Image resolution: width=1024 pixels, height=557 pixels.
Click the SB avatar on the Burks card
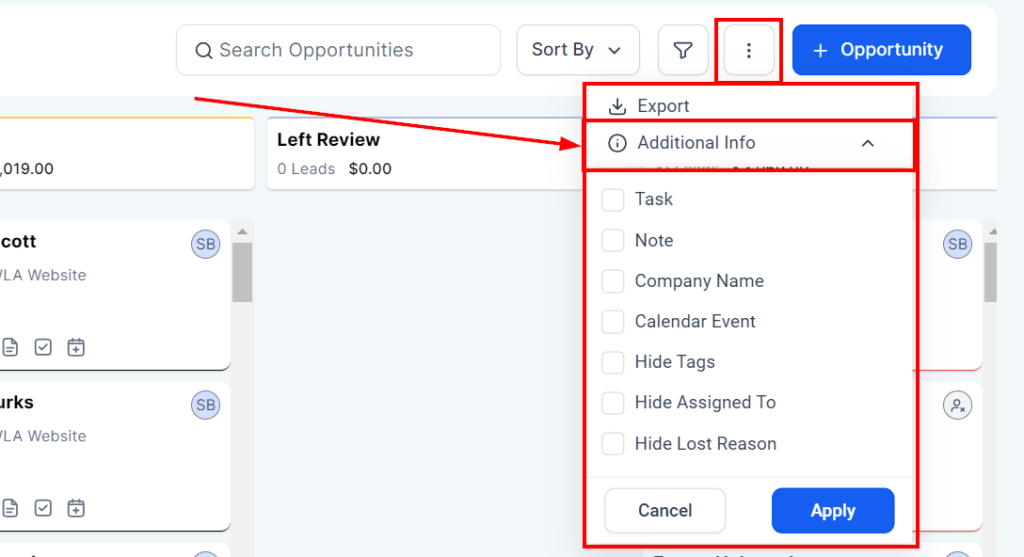tap(205, 405)
